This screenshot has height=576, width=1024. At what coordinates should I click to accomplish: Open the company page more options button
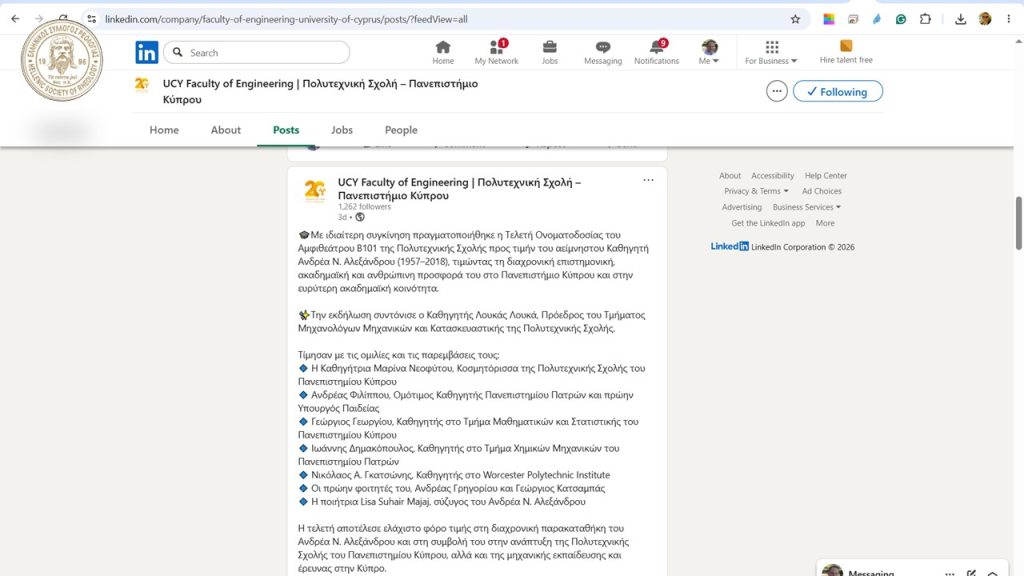776,91
